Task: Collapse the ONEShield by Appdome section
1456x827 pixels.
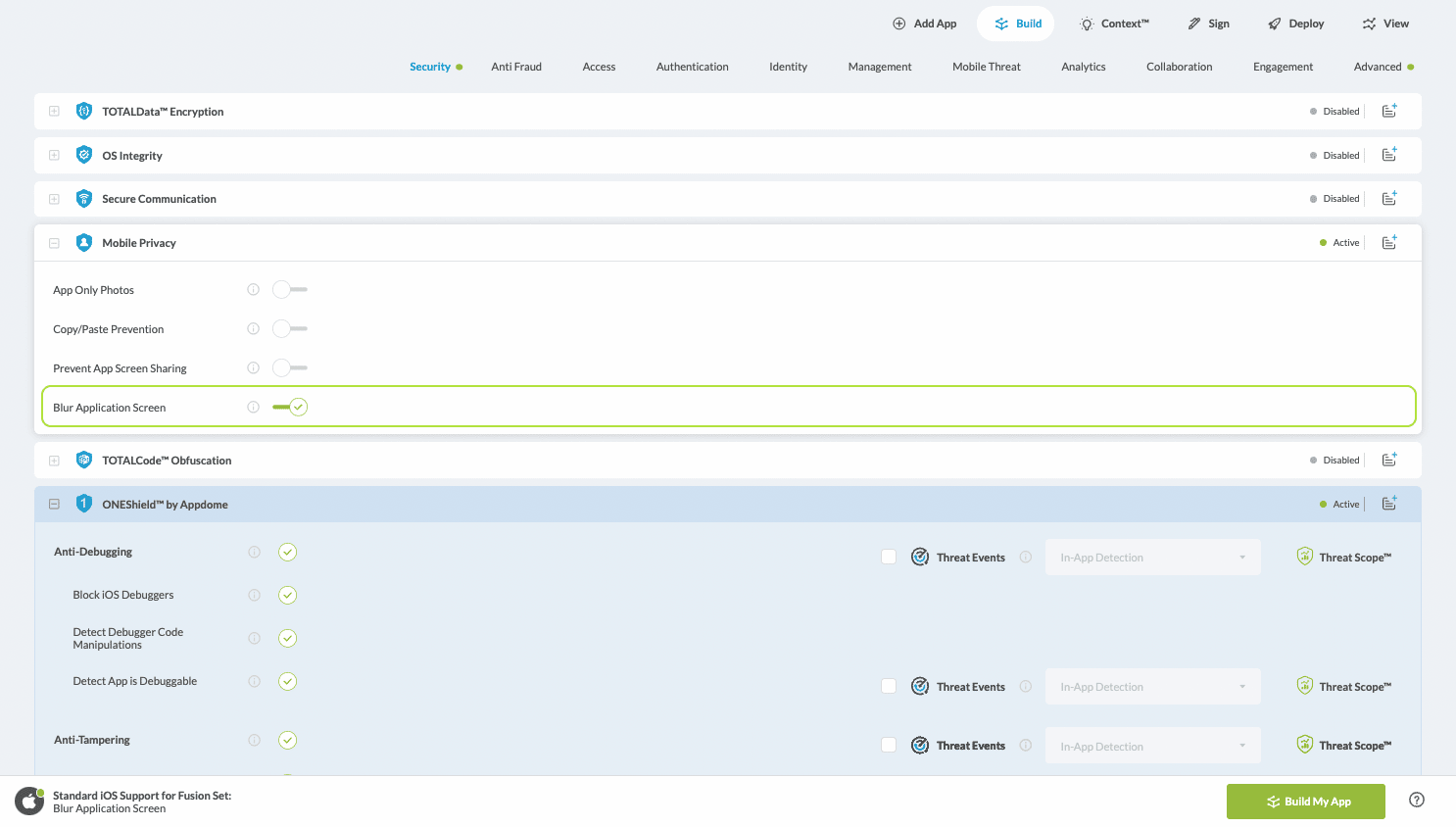Action: [x=54, y=505]
